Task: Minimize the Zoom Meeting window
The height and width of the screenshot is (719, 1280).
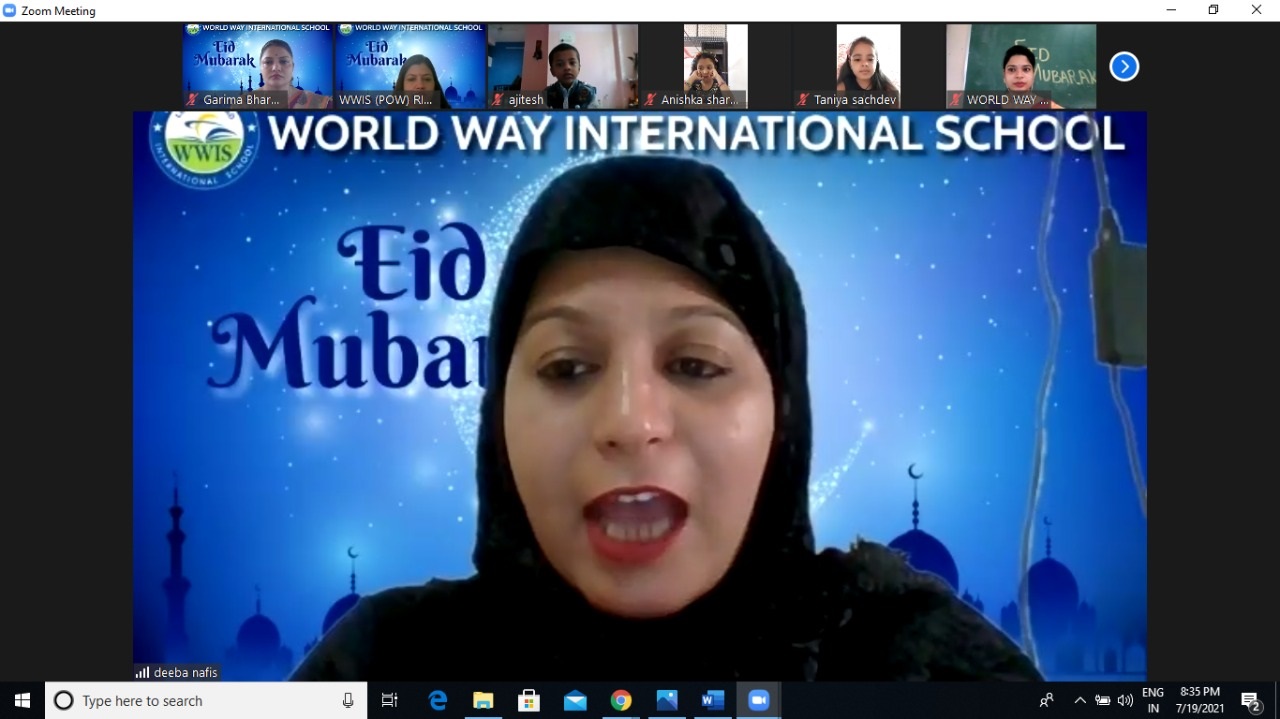Action: (x=1171, y=10)
